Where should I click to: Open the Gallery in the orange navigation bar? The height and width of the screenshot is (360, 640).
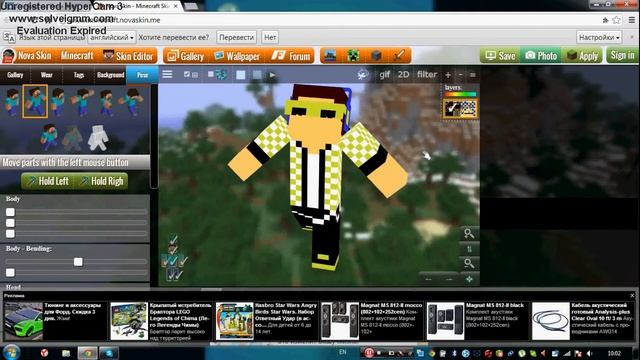(x=186, y=56)
